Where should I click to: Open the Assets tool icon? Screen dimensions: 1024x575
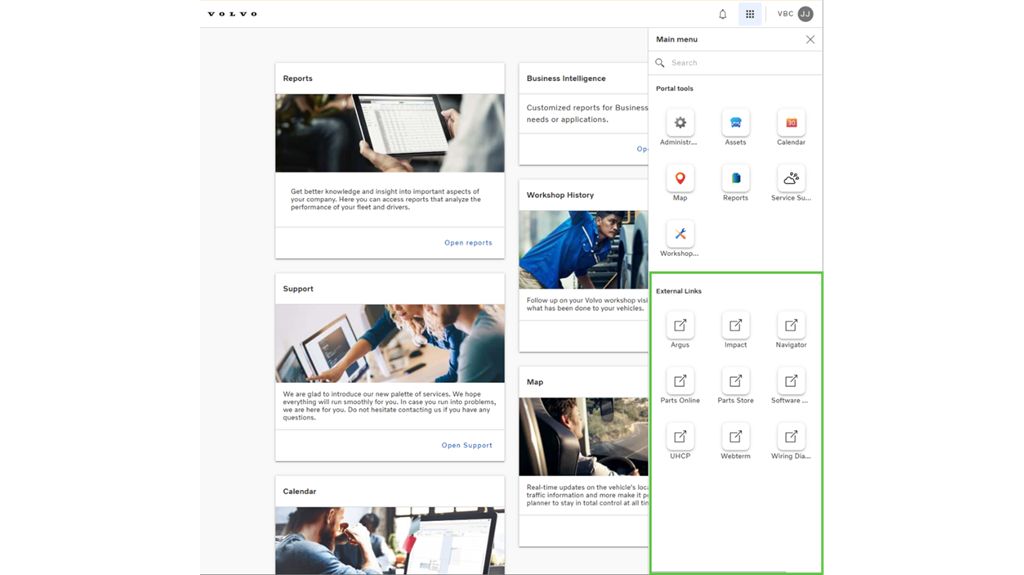pos(735,123)
